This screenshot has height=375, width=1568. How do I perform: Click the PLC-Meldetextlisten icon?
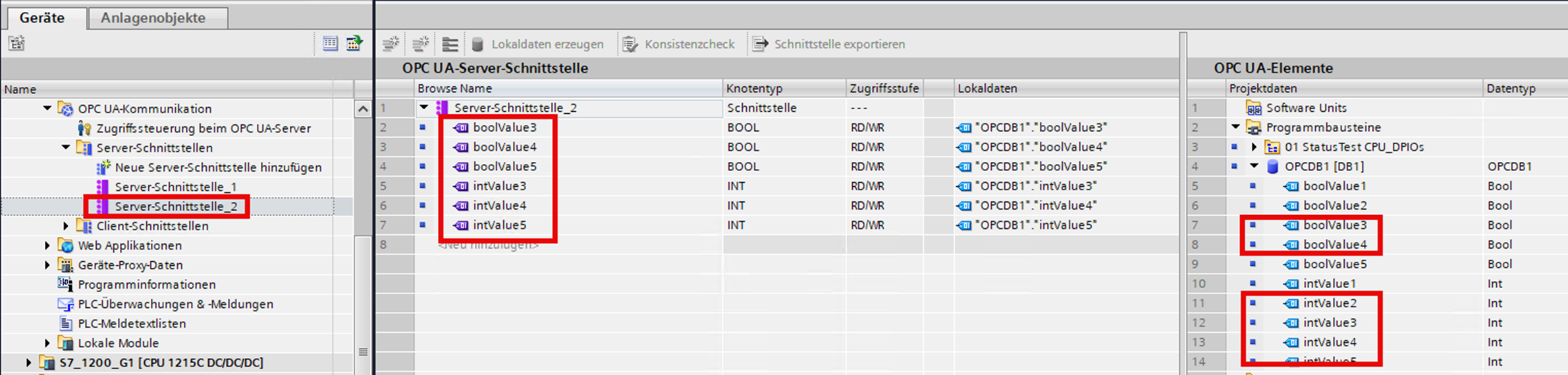[x=66, y=324]
